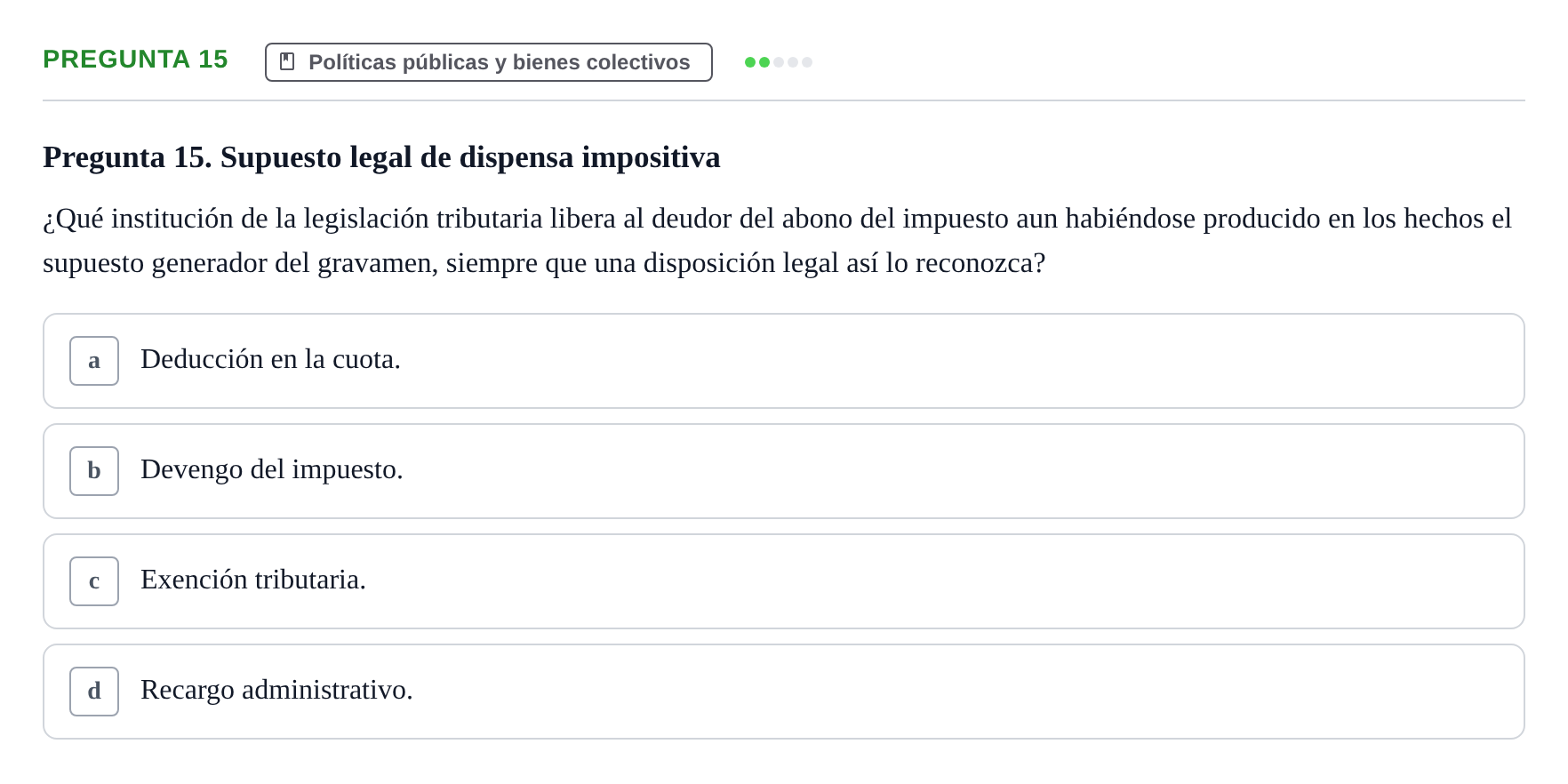Select answer option a, Deducción en la cuota

(x=783, y=361)
